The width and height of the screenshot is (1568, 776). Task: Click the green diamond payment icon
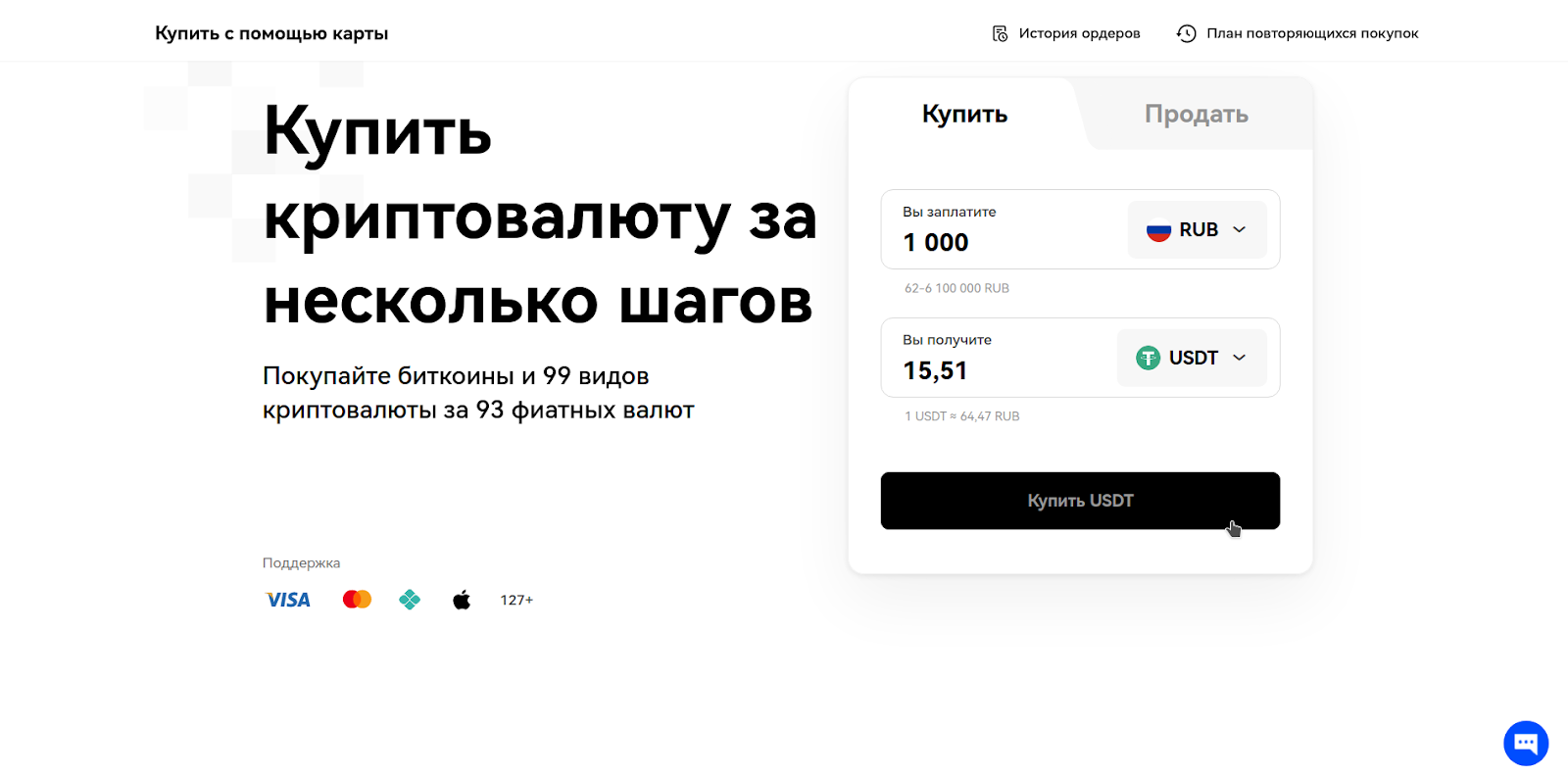tap(410, 600)
